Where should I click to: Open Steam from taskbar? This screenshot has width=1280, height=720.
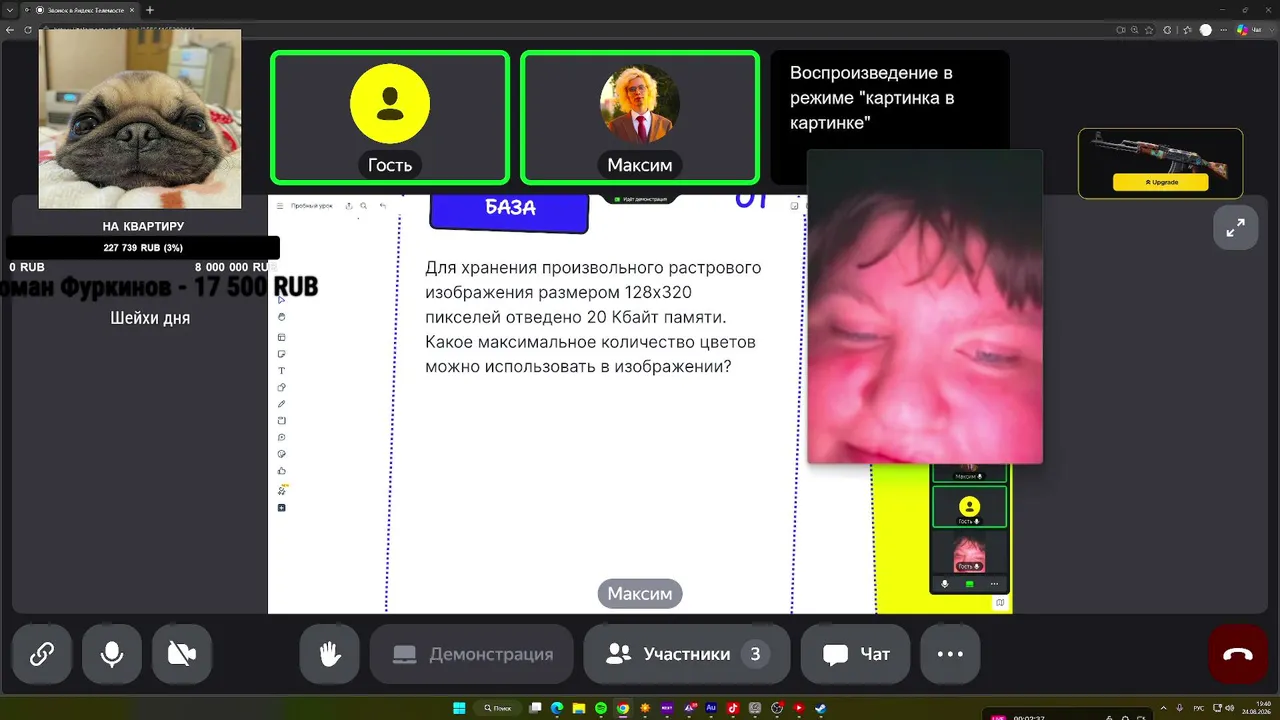click(x=821, y=708)
